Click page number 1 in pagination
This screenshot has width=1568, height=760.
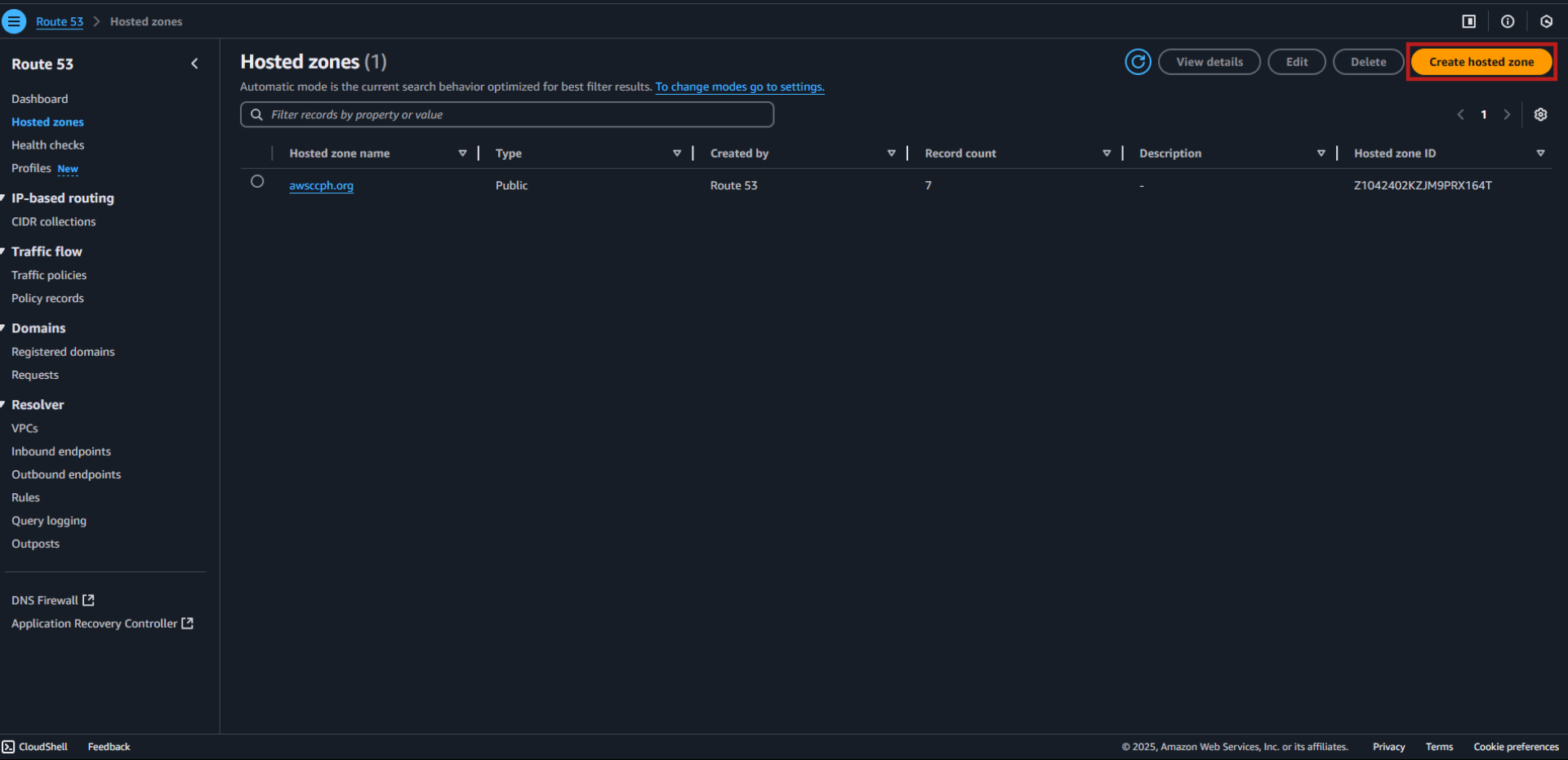tap(1483, 114)
